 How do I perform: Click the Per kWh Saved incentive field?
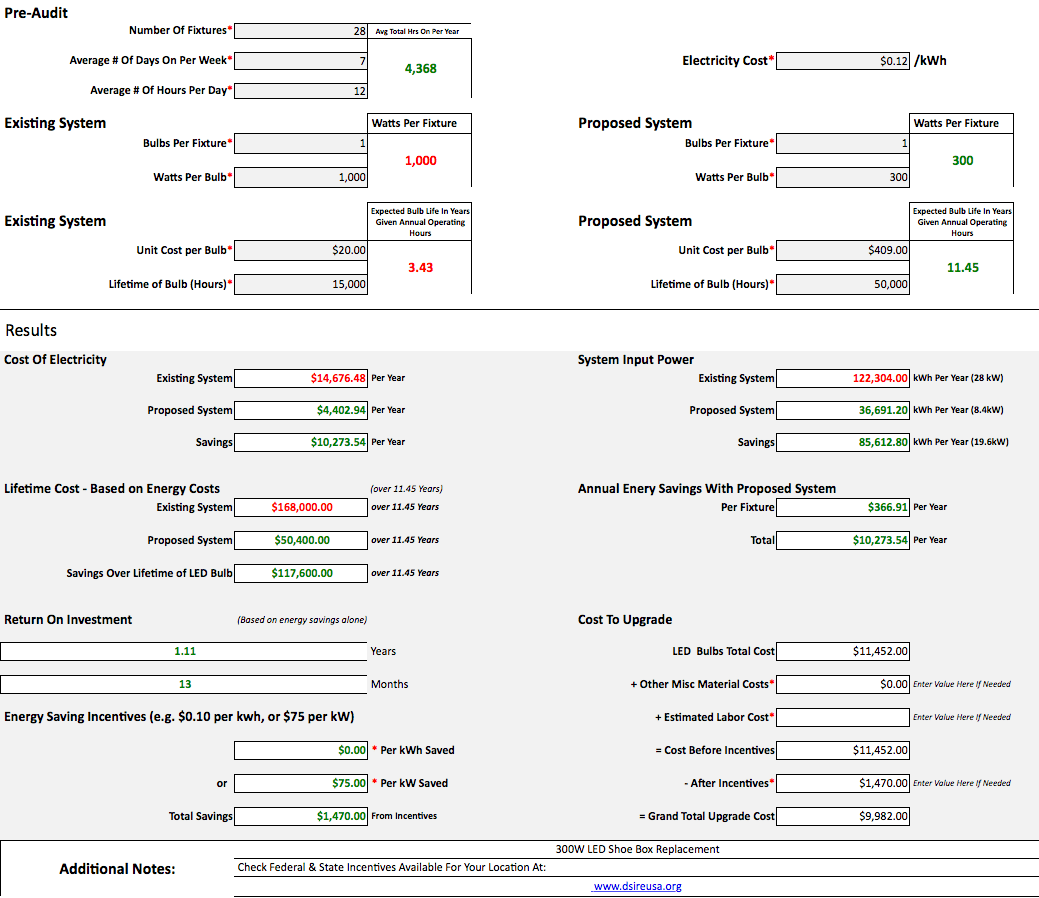[301, 750]
